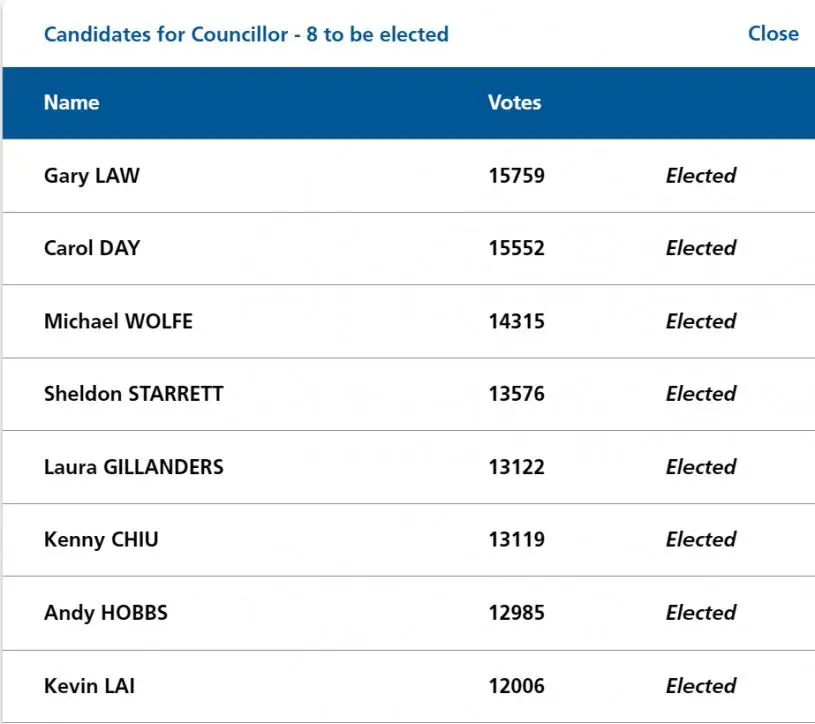Click Elected status beside Laura GILLANDERS
Viewport: 815px width, 724px height.
(x=701, y=467)
